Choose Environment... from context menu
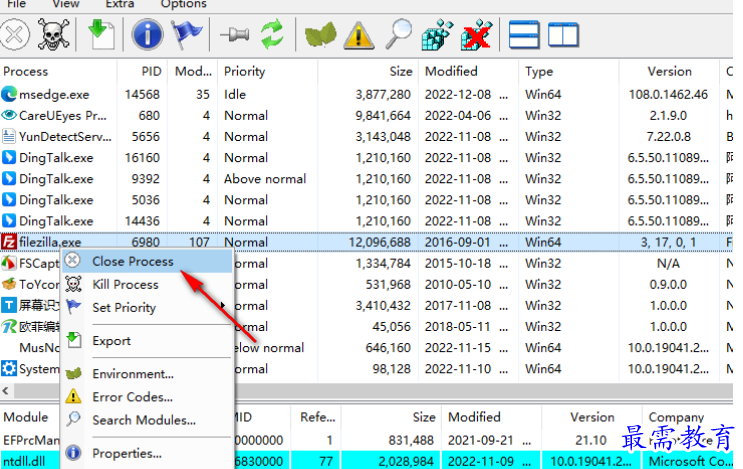This screenshot has height=469, width=743. pos(147,374)
